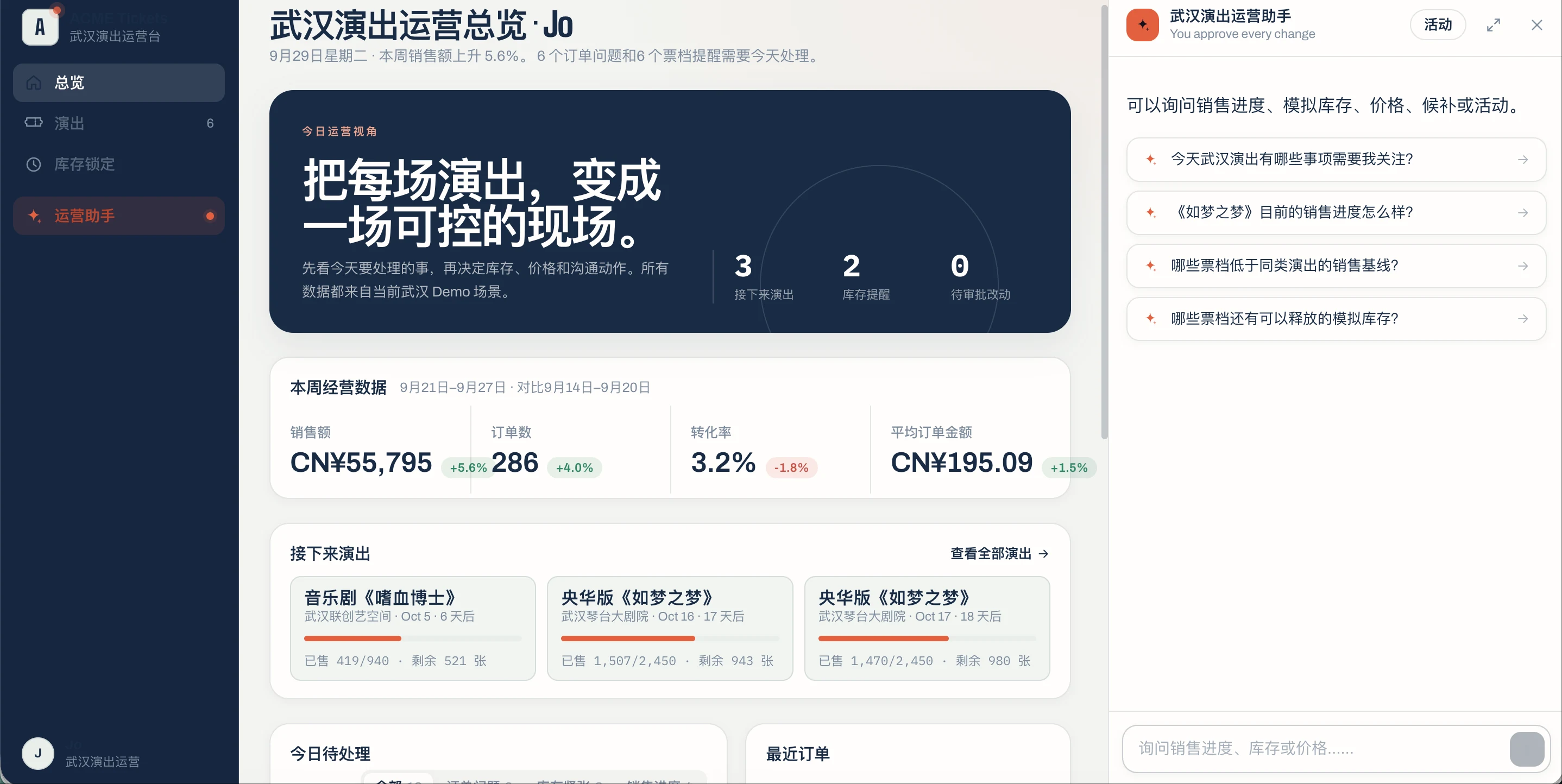Click the sales progress bar of Oct 16 show
This screenshot has height=784, width=1562.
[x=670, y=638]
